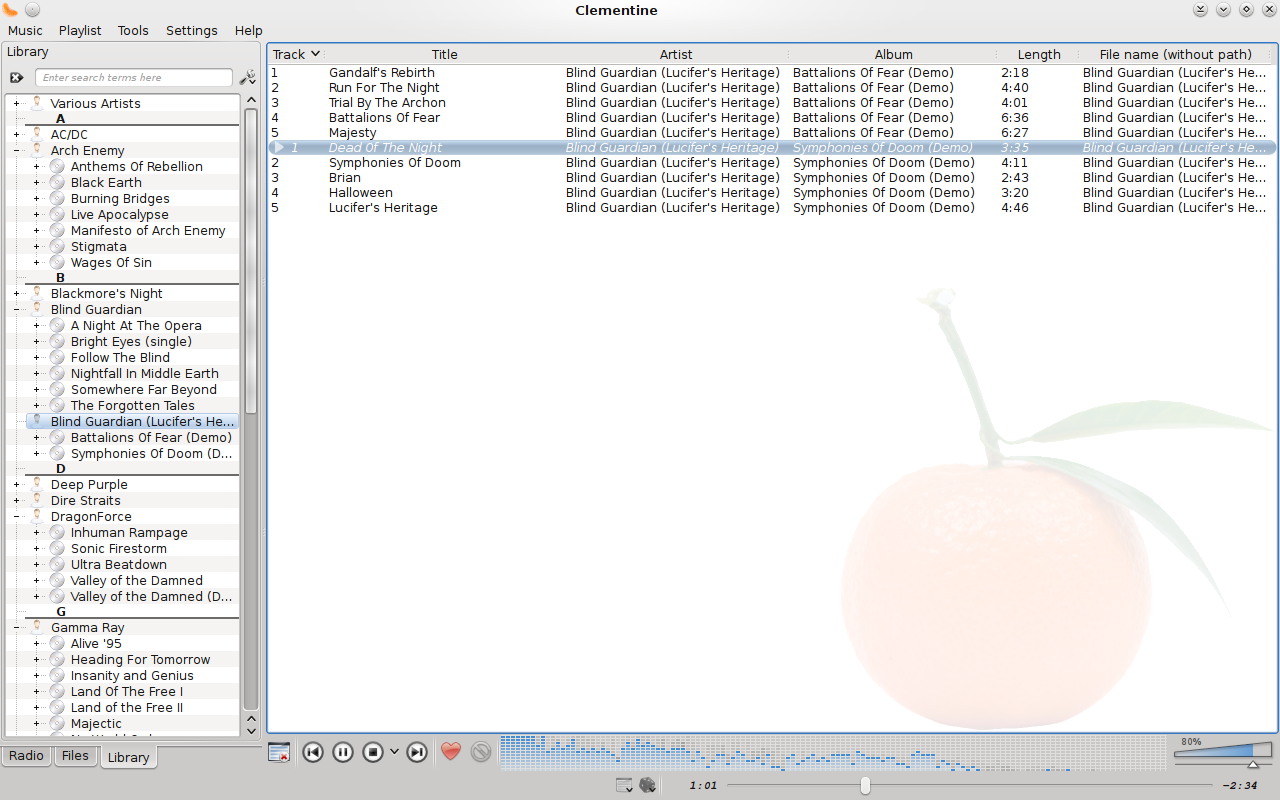
Task: Select the Library tab
Action: [x=128, y=757]
